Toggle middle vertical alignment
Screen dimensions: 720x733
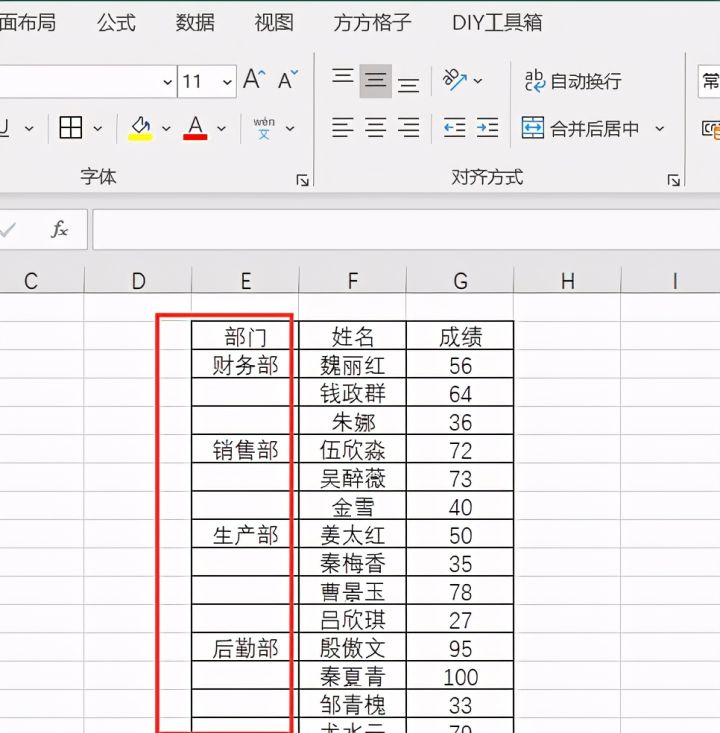pos(375,80)
